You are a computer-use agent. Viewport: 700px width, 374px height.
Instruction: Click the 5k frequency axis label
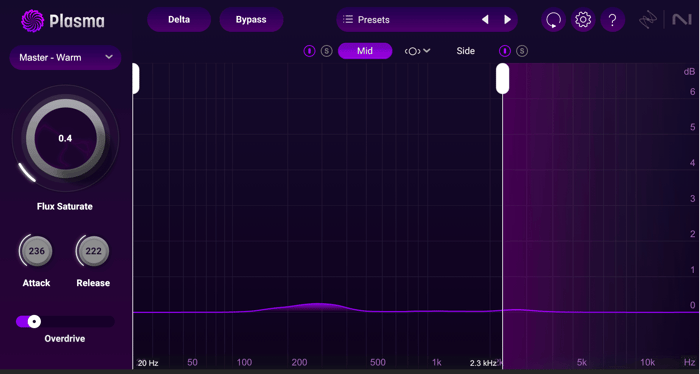click(x=581, y=362)
